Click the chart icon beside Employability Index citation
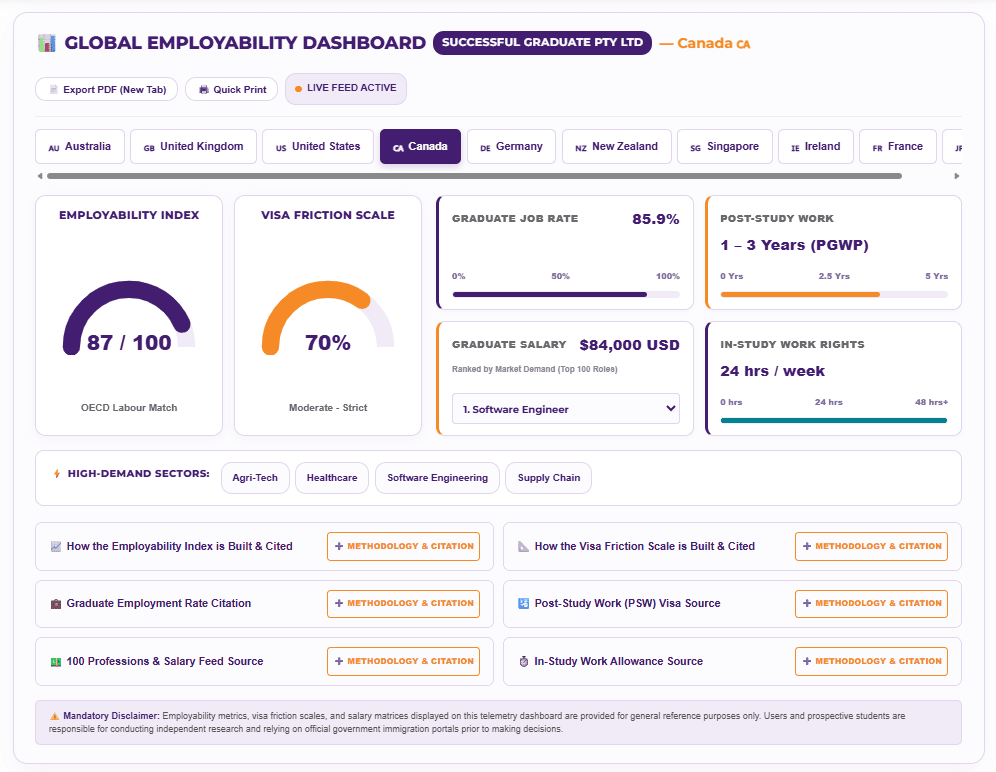 pyautogui.click(x=56, y=546)
